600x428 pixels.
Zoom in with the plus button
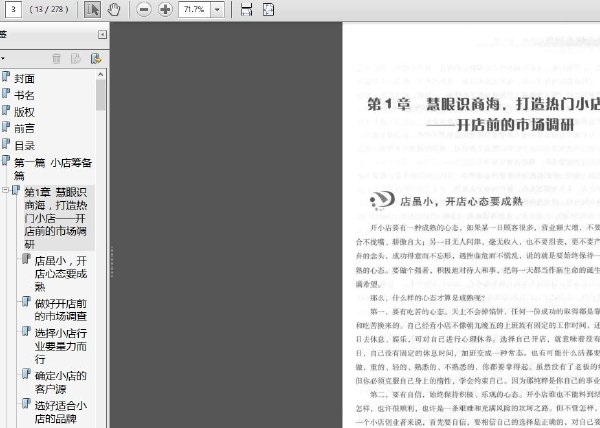(165, 9)
